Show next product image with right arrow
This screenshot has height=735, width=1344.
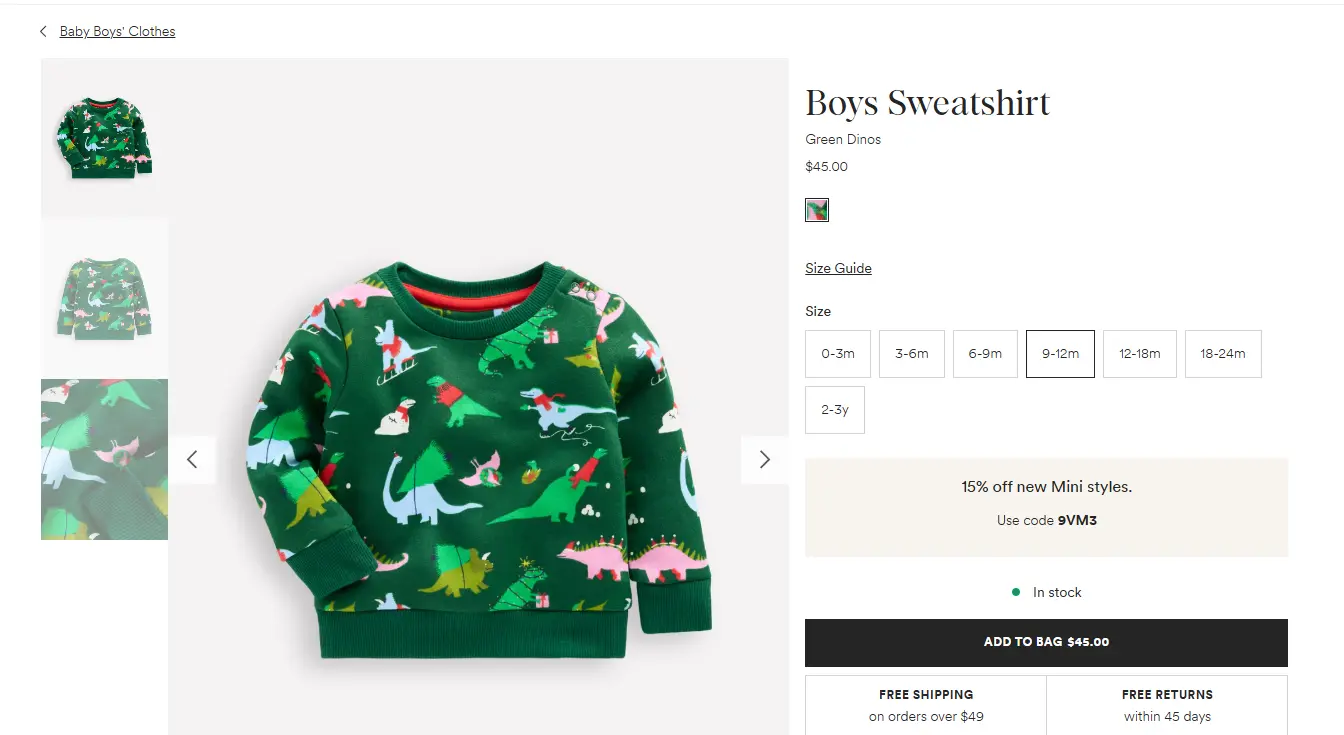[x=764, y=459]
